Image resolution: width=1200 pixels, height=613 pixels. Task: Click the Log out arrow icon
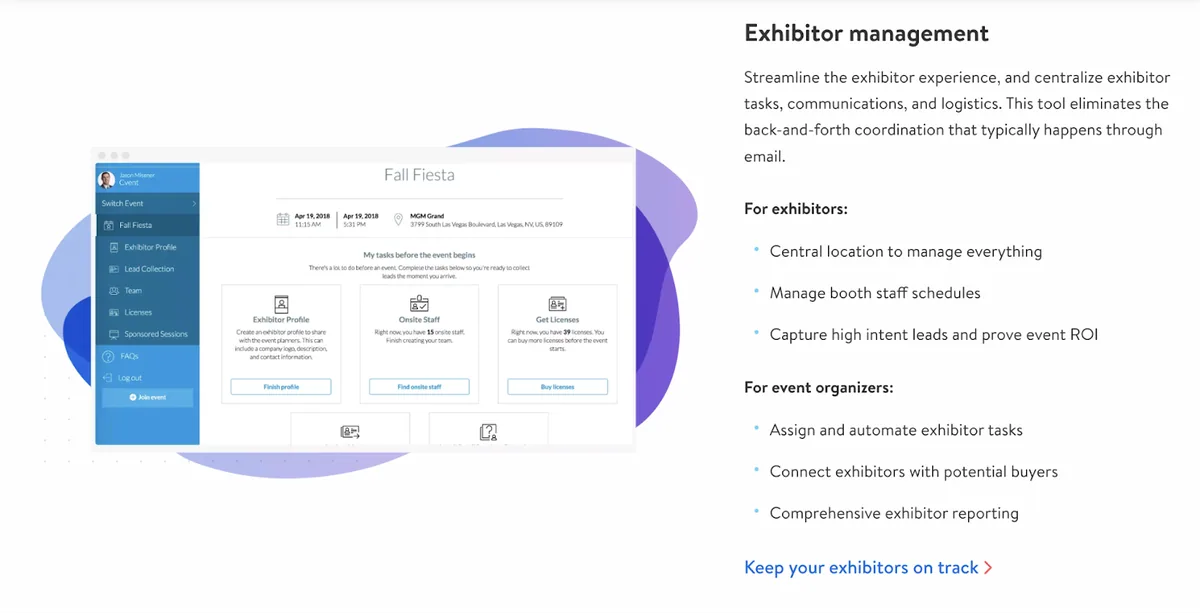point(108,378)
